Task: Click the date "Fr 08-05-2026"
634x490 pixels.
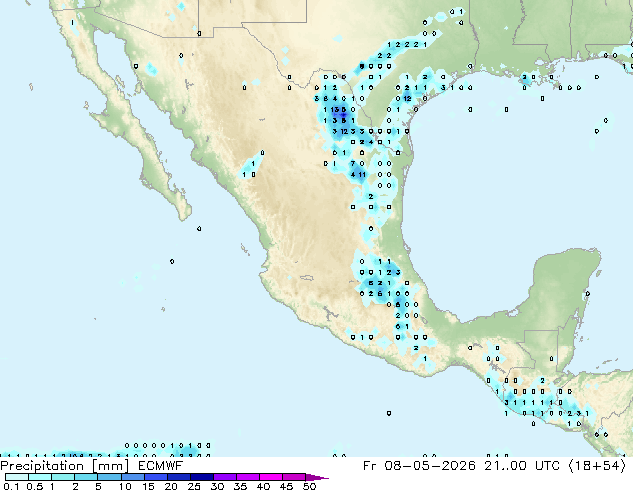Action: [x=419, y=466]
